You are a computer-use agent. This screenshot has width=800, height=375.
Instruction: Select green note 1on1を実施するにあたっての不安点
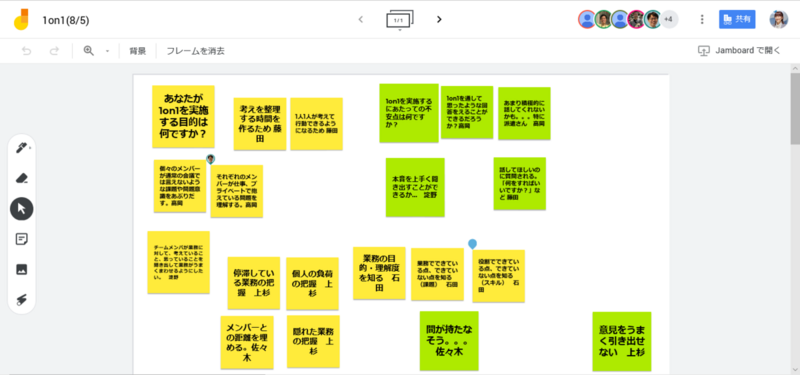pos(409,113)
